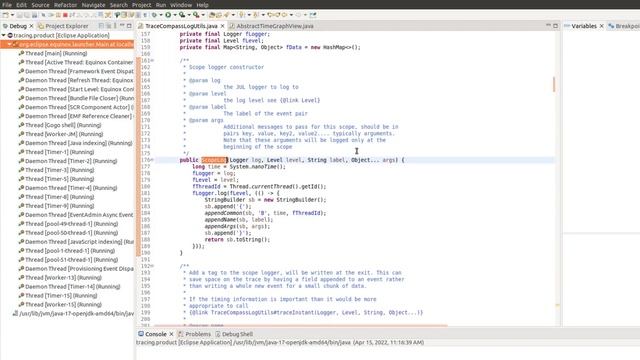The height and width of the screenshot is (360, 640).
Task: Toggle Skip All Breakpoints in toolbar
Action: pos(43,15)
